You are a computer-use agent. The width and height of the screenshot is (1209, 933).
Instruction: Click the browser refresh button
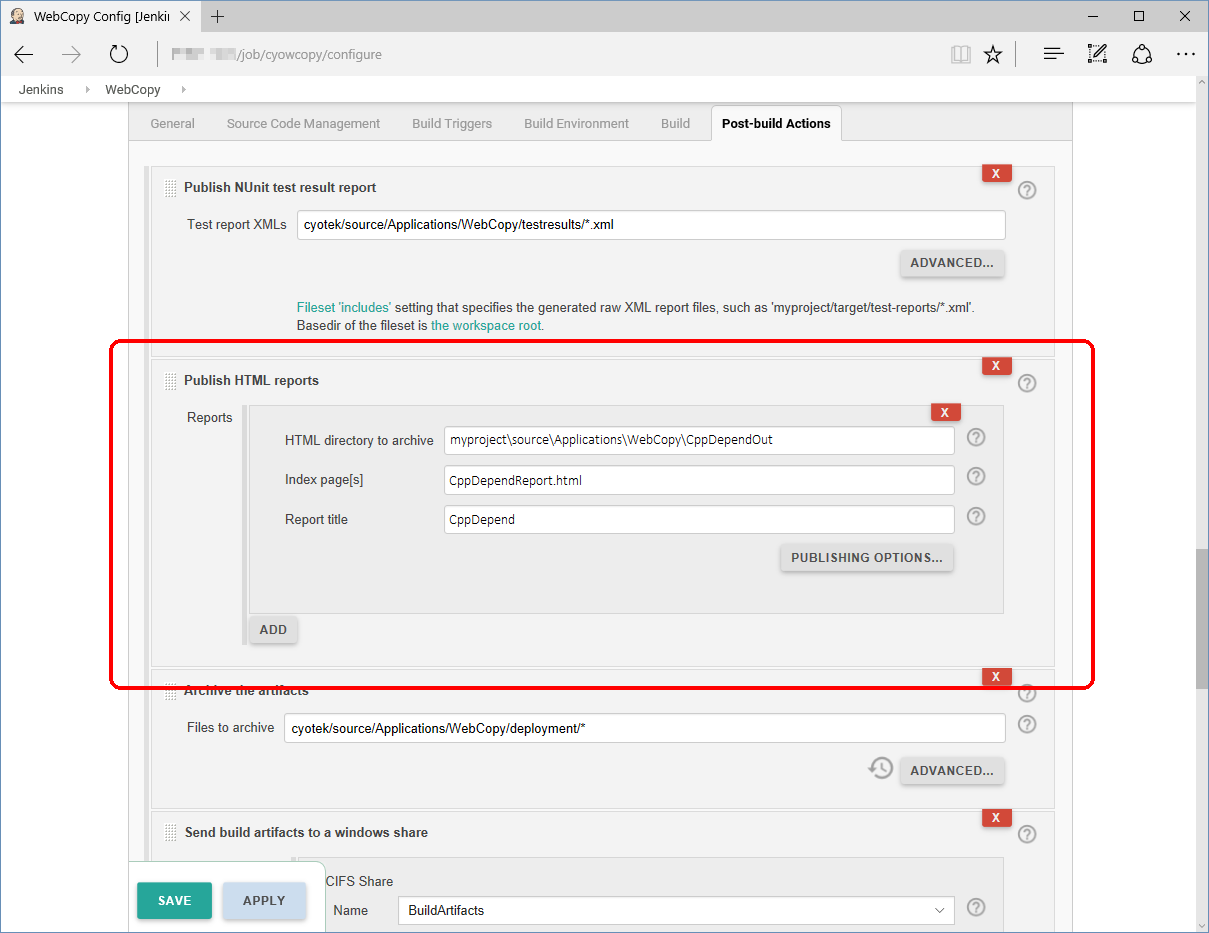point(119,55)
